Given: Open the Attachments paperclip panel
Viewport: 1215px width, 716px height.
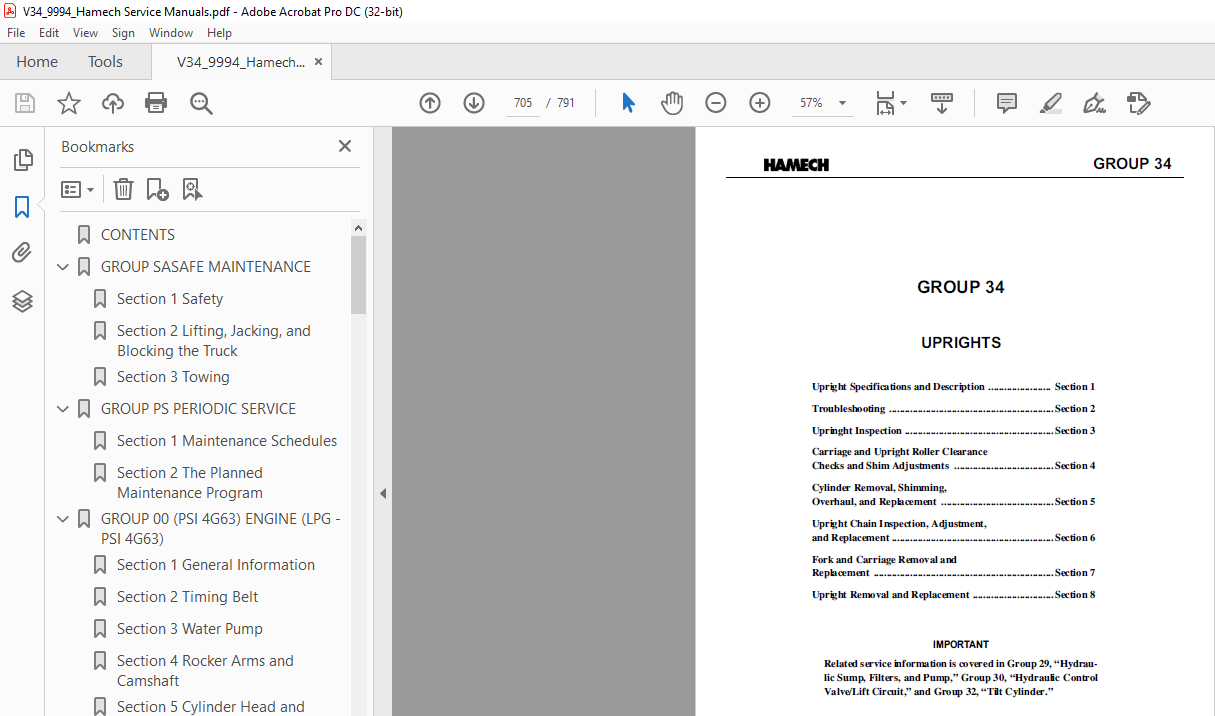Looking at the screenshot, I should (22, 253).
